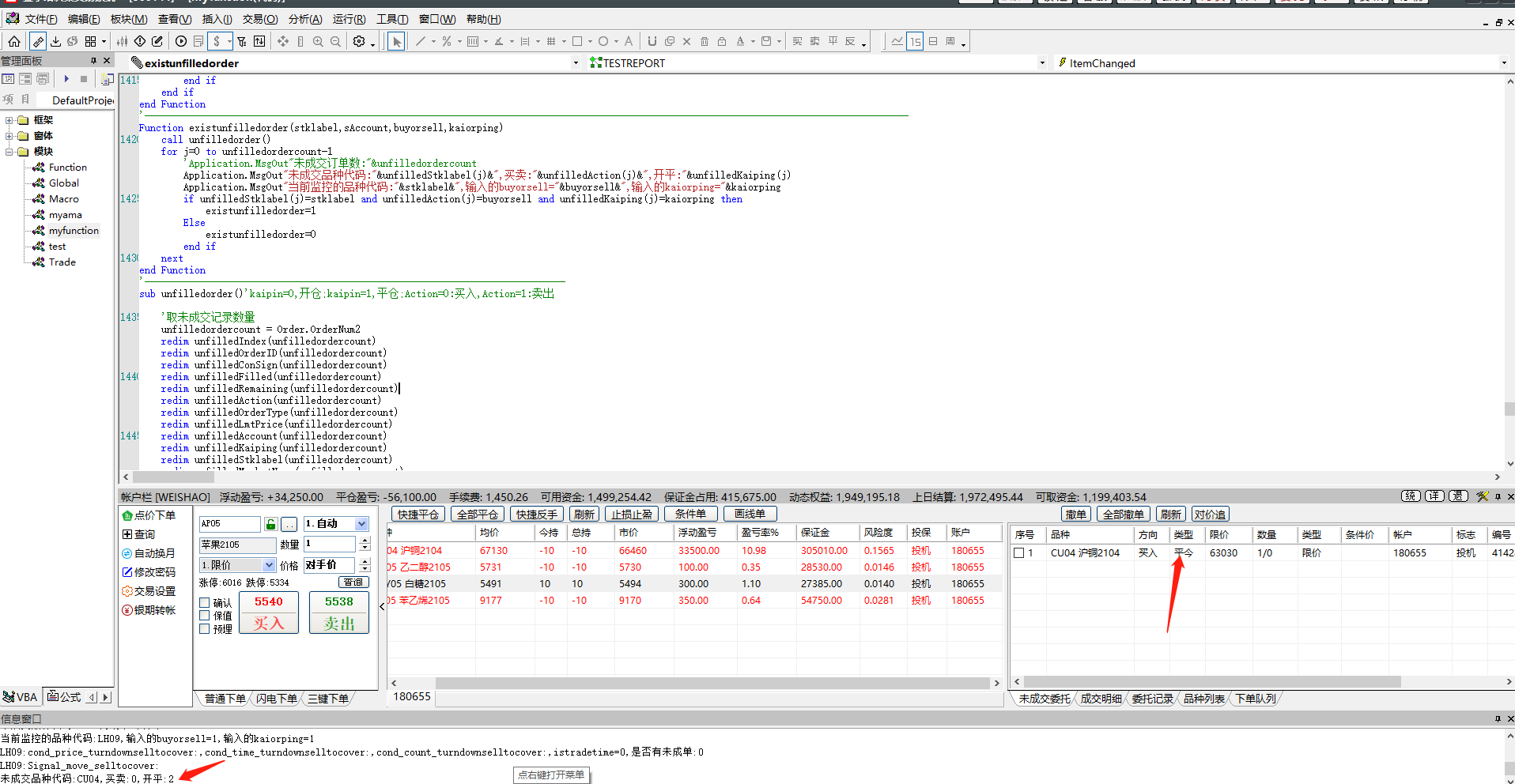Click the 止损止盈 button

(632, 514)
